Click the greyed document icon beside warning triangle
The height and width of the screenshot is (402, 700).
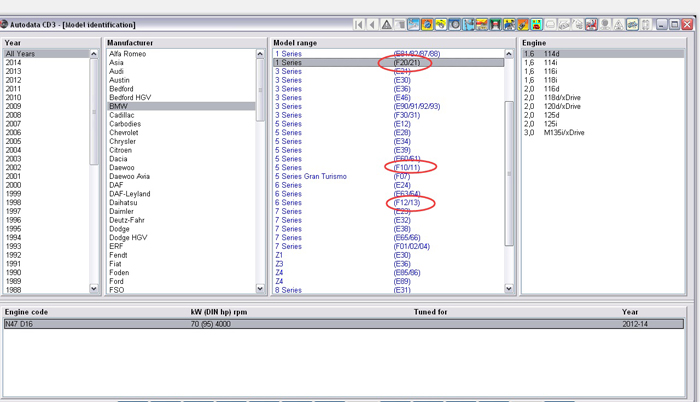400,25
